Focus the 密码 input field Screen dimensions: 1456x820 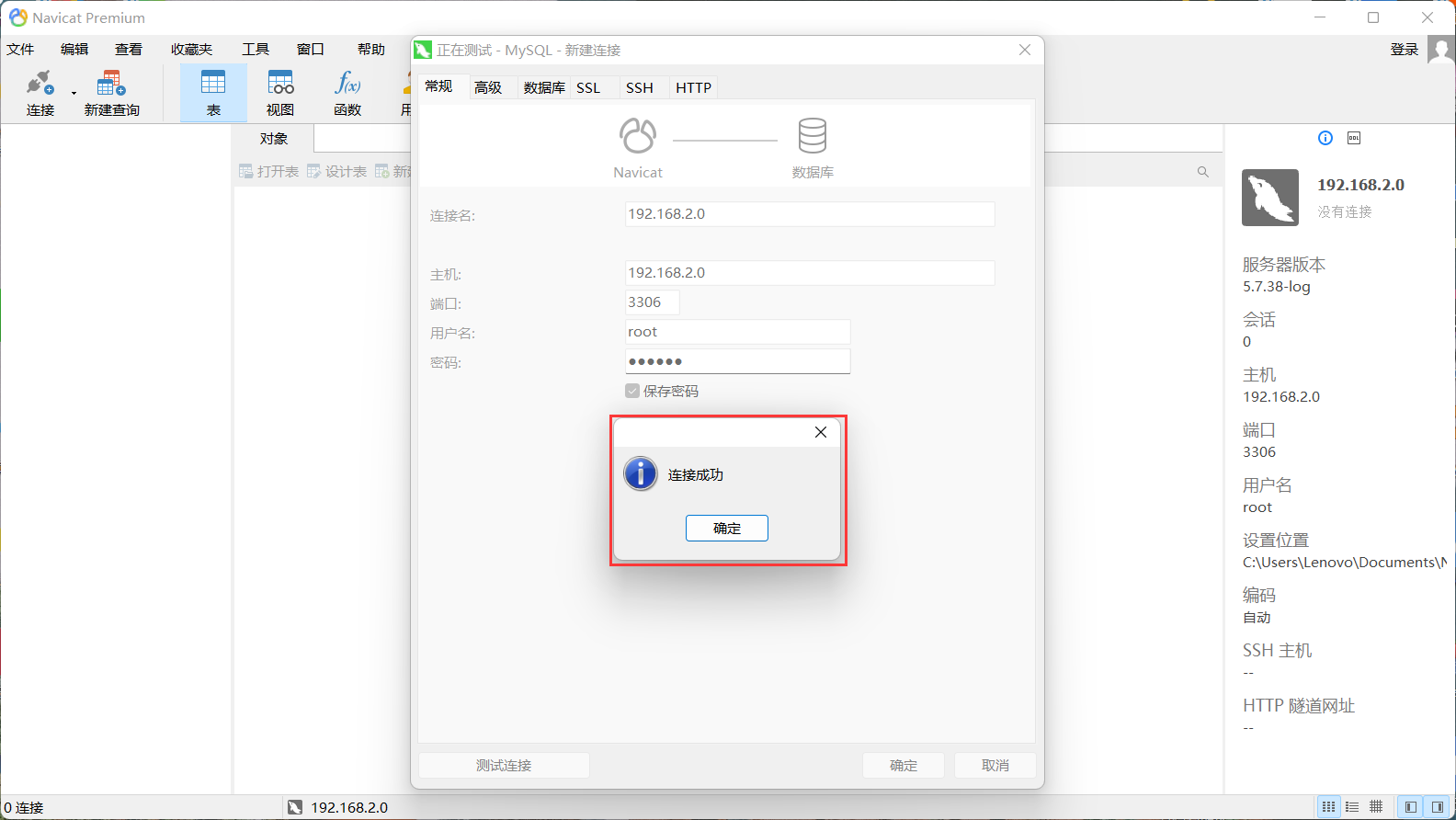point(737,361)
